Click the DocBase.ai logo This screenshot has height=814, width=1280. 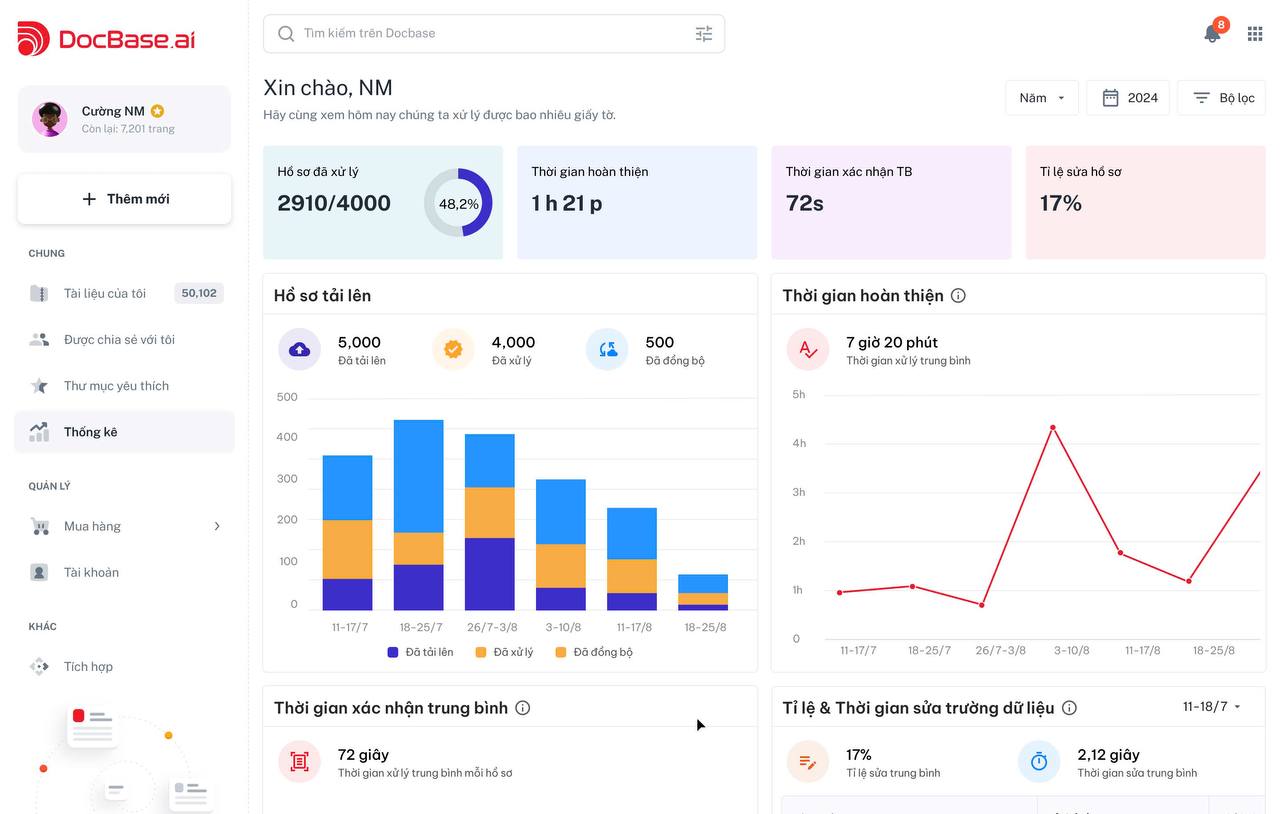(x=106, y=39)
